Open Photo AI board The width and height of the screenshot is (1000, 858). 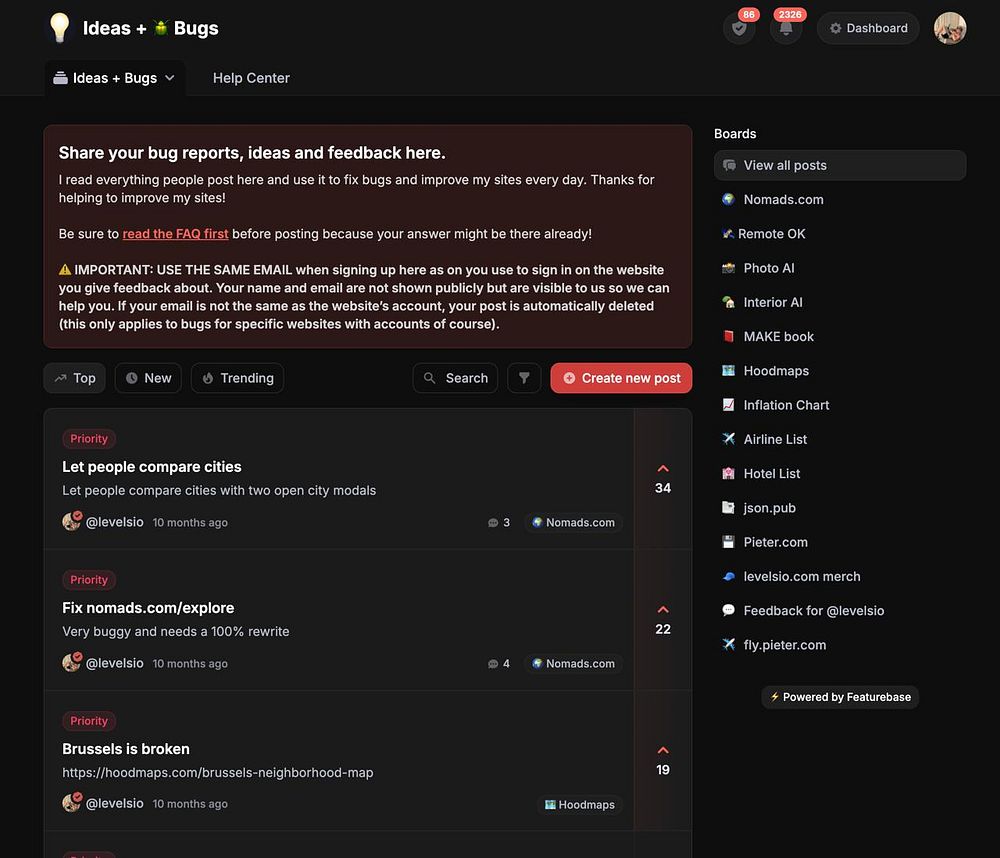click(840, 268)
